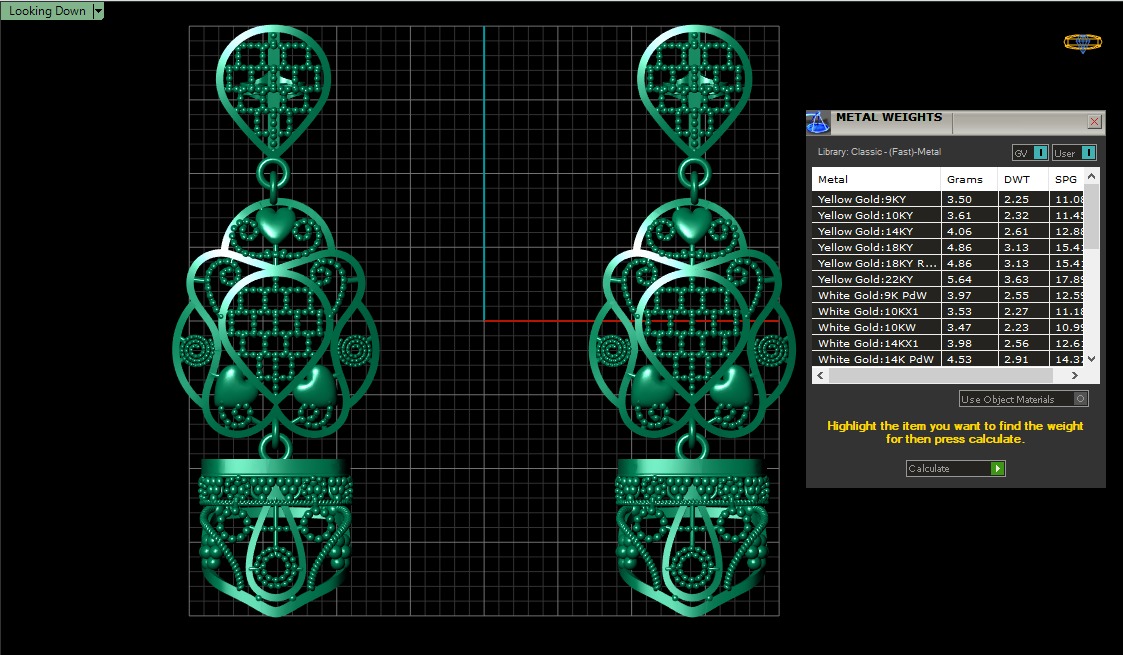
Task: Click the horizontal scrollbar thumb under metals table
Action: pyautogui.click(x=940, y=375)
